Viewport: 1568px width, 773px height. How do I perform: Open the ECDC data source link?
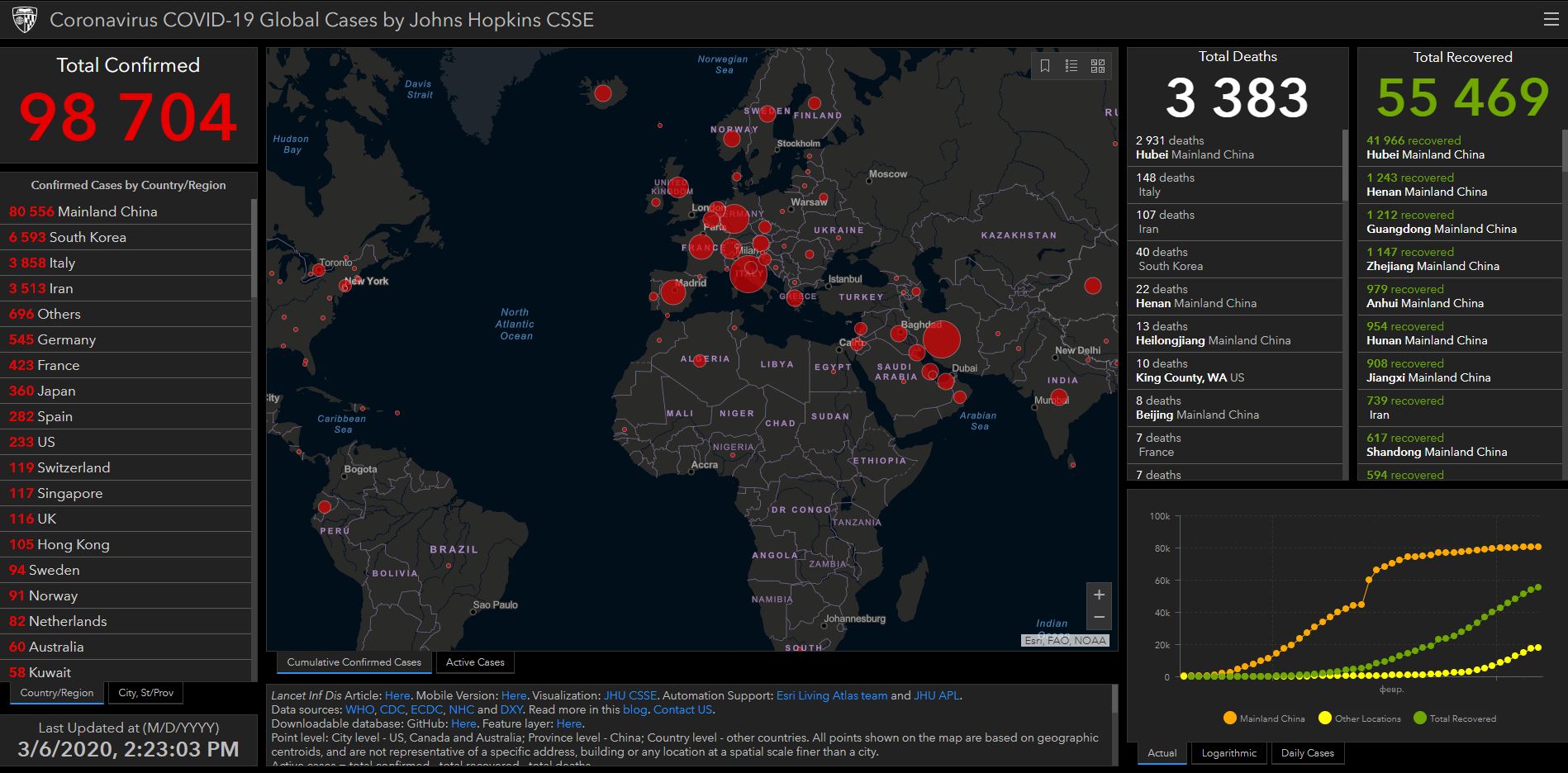(426, 709)
